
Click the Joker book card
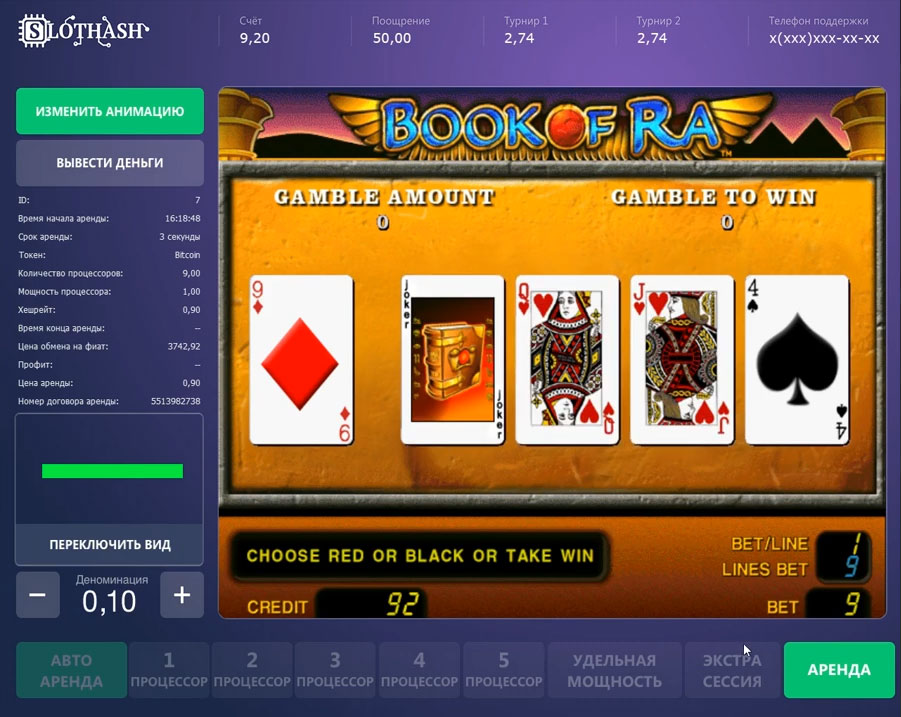click(453, 360)
